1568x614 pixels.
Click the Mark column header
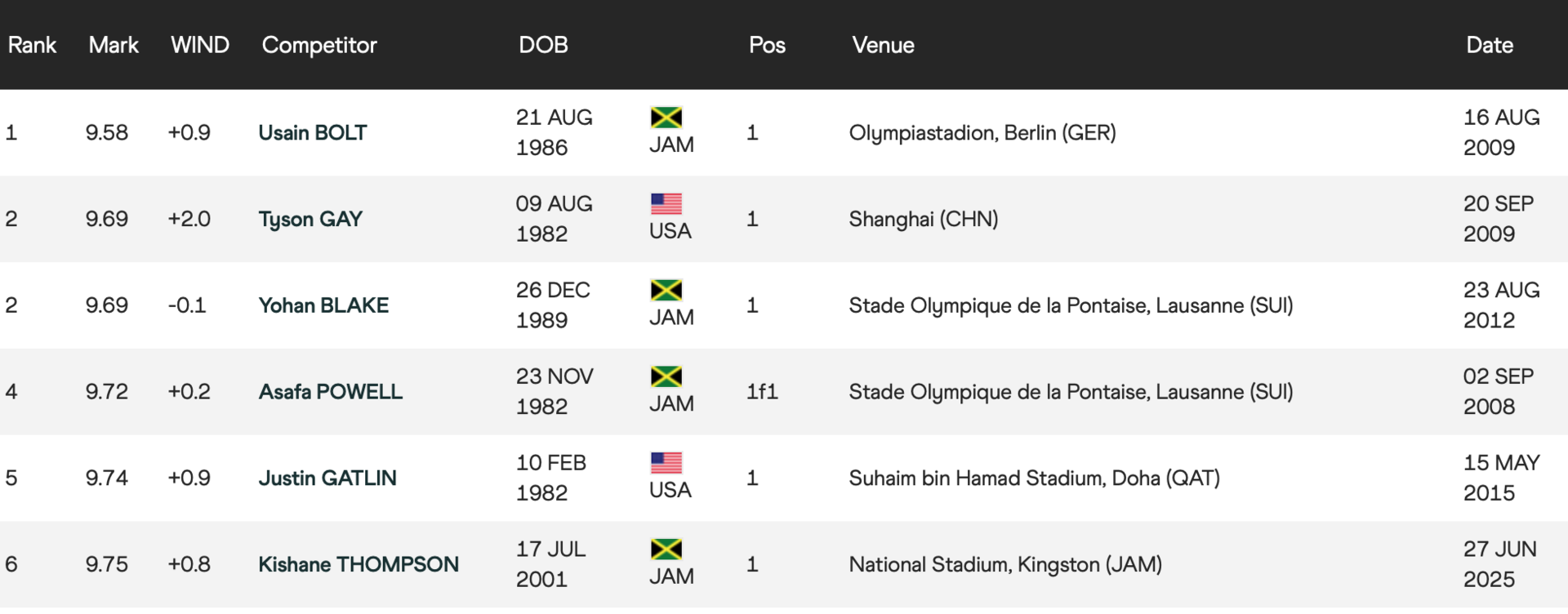pos(114,45)
